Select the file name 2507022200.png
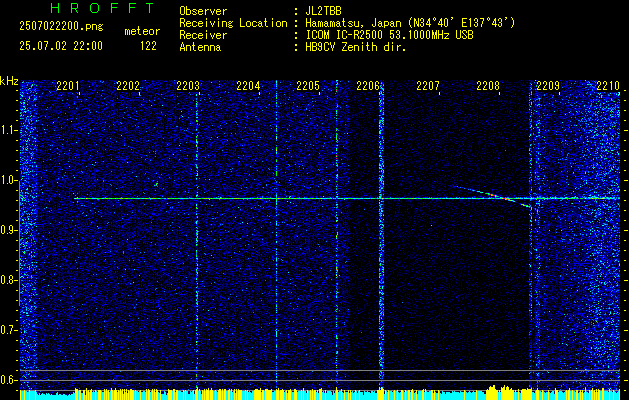 [x=61, y=27]
